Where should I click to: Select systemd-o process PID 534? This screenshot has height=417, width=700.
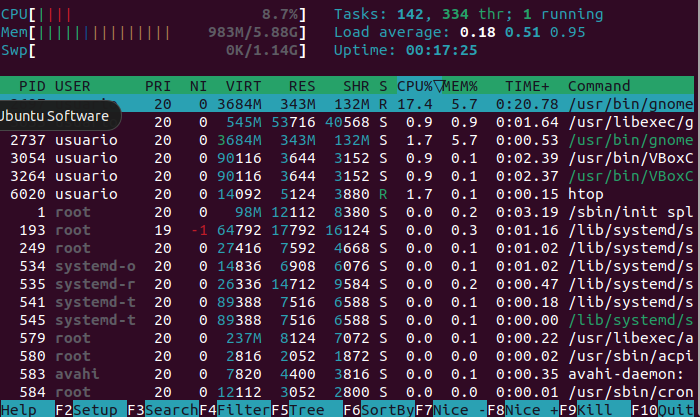(x=347, y=266)
